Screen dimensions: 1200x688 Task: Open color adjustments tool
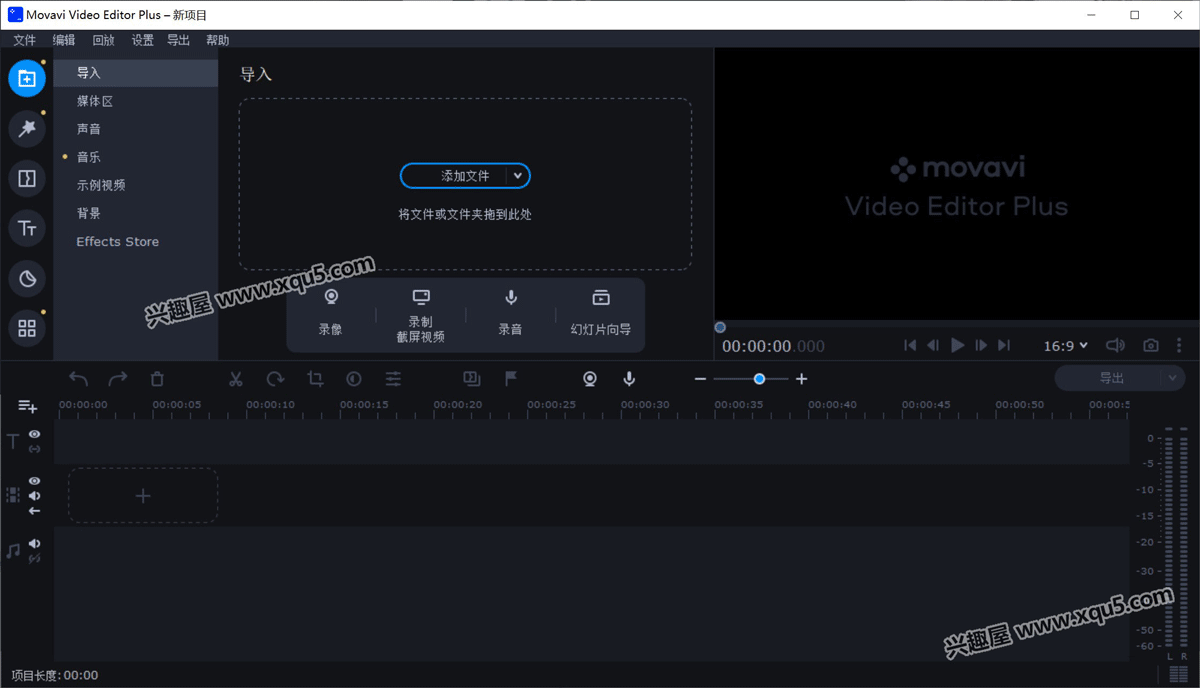pos(354,379)
